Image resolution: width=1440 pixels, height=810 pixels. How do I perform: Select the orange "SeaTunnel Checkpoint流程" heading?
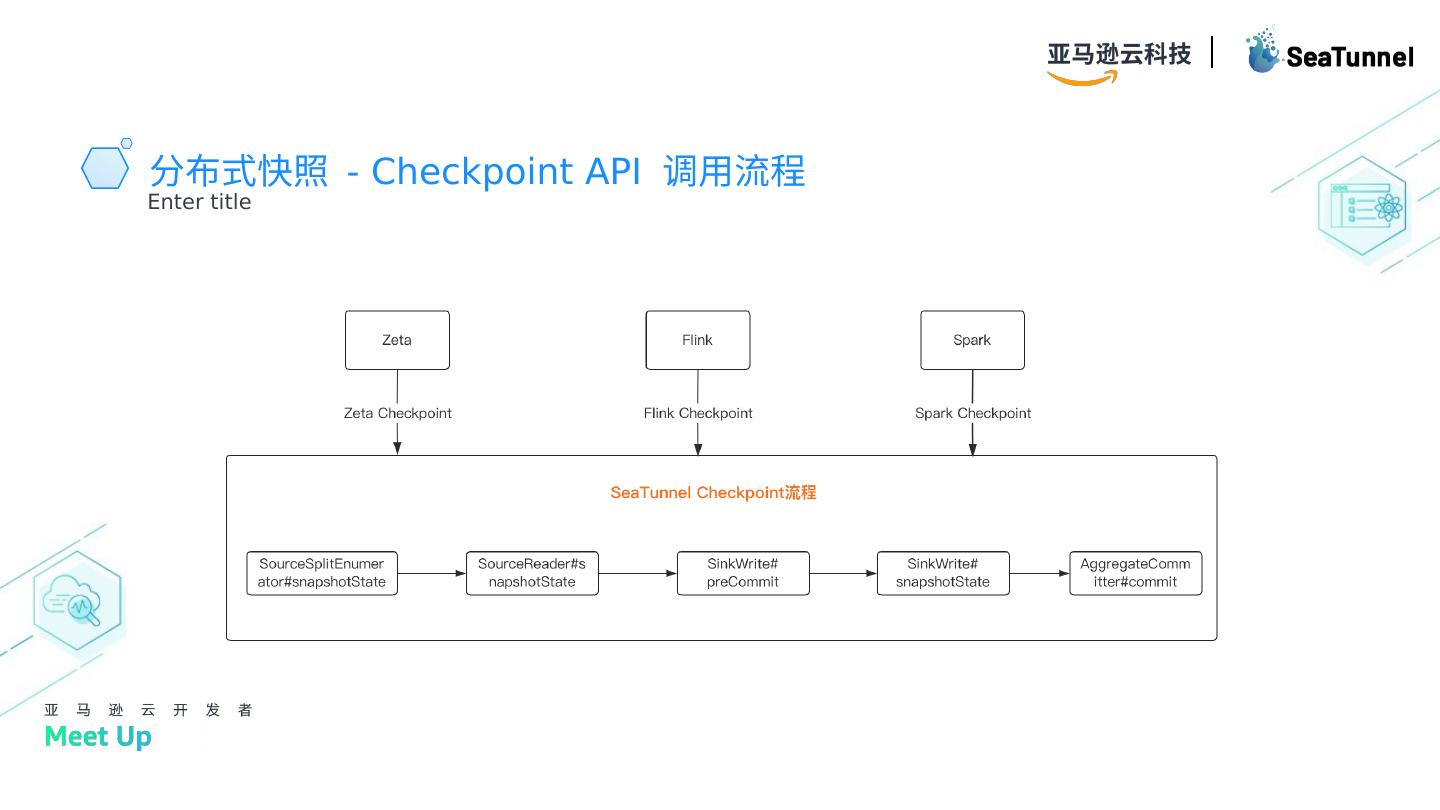(x=714, y=492)
